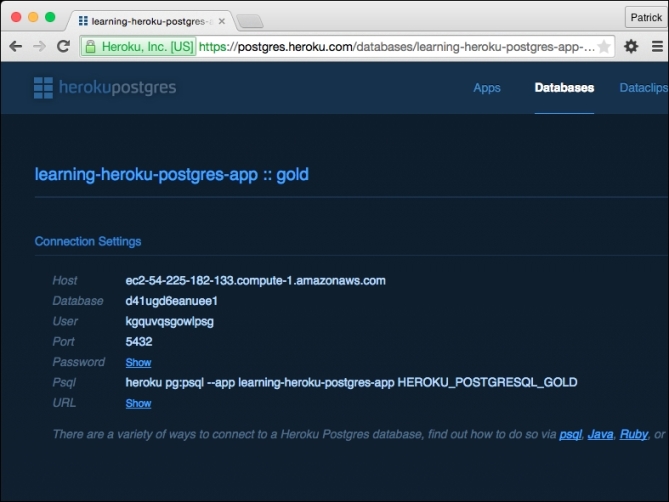Click the Heroku Postgres grid logo icon
Viewport: 669px width, 502px height.
[x=43, y=88]
